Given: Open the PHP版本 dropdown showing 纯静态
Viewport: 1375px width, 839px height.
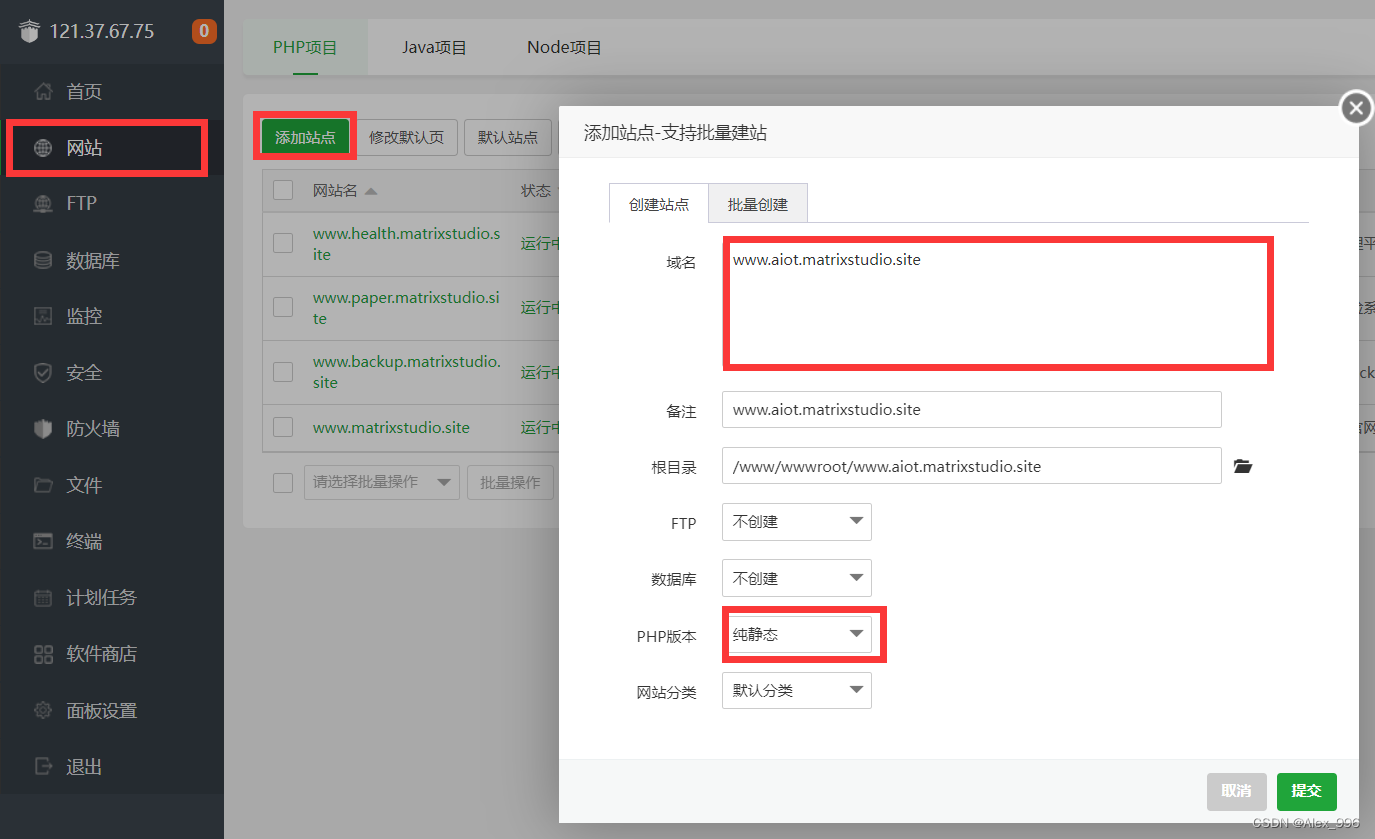Looking at the screenshot, I should pyautogui.click(x=797, y=634).
